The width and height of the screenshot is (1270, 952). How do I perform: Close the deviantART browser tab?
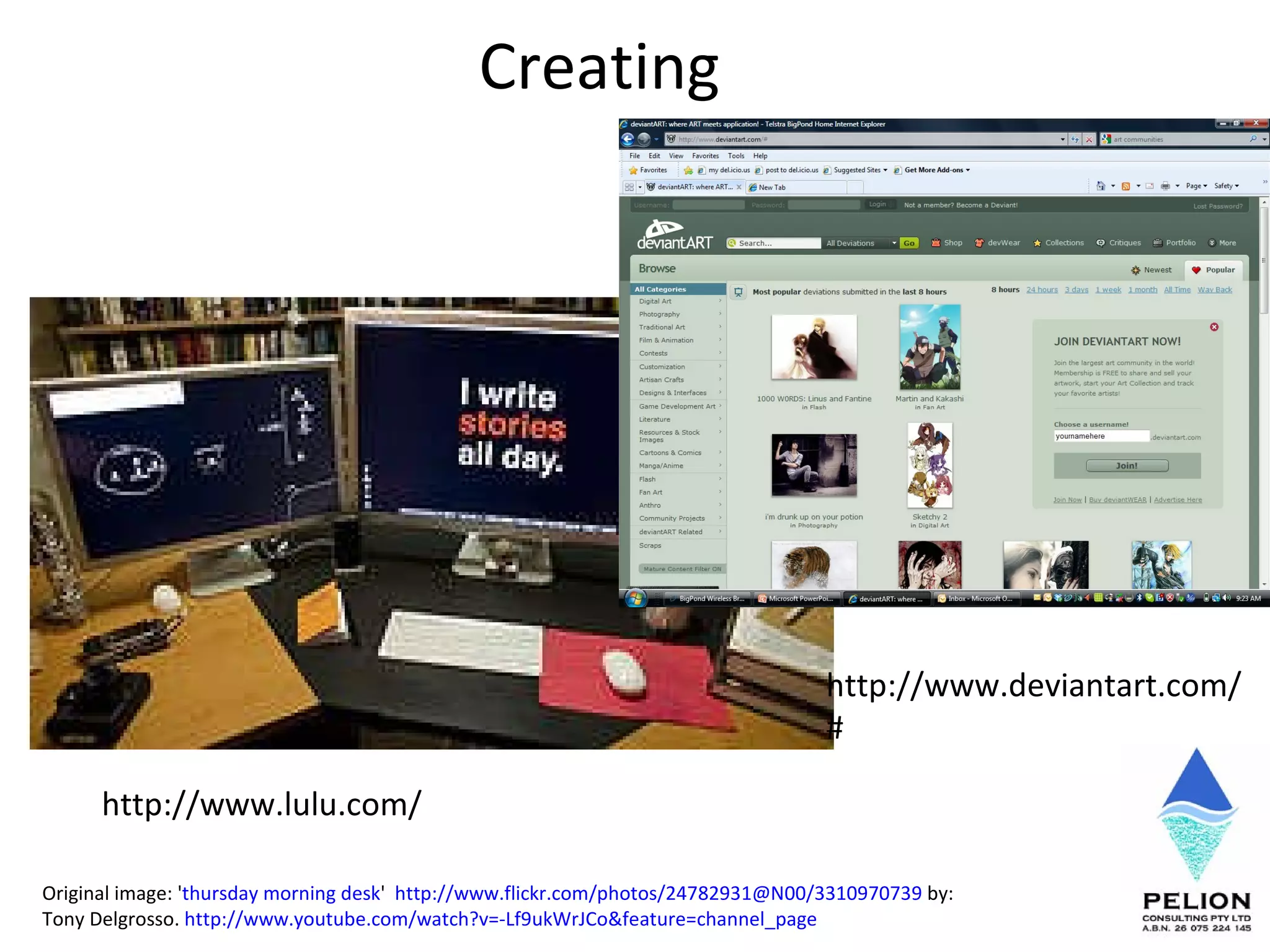tap(739, 187)
